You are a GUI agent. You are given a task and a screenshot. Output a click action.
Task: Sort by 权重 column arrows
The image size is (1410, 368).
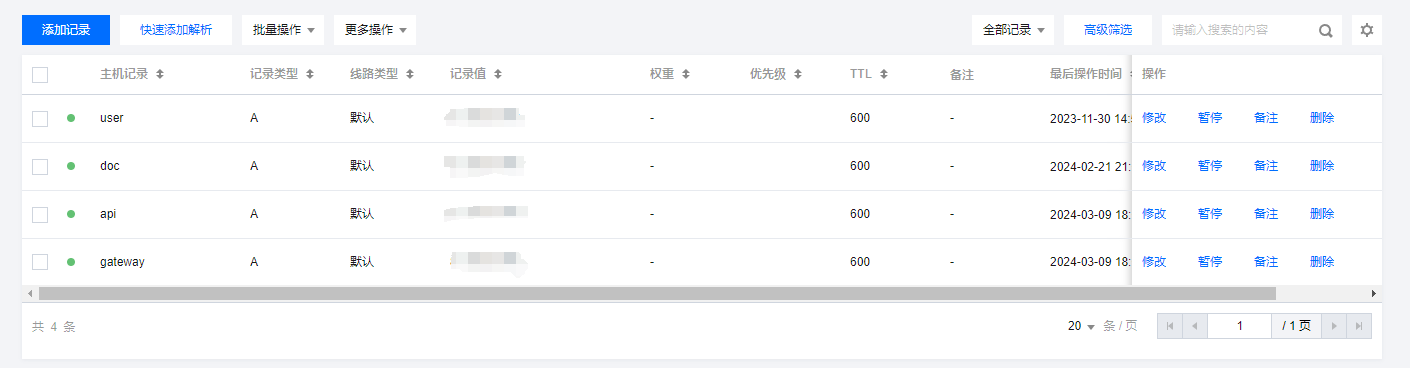[685, 74]
